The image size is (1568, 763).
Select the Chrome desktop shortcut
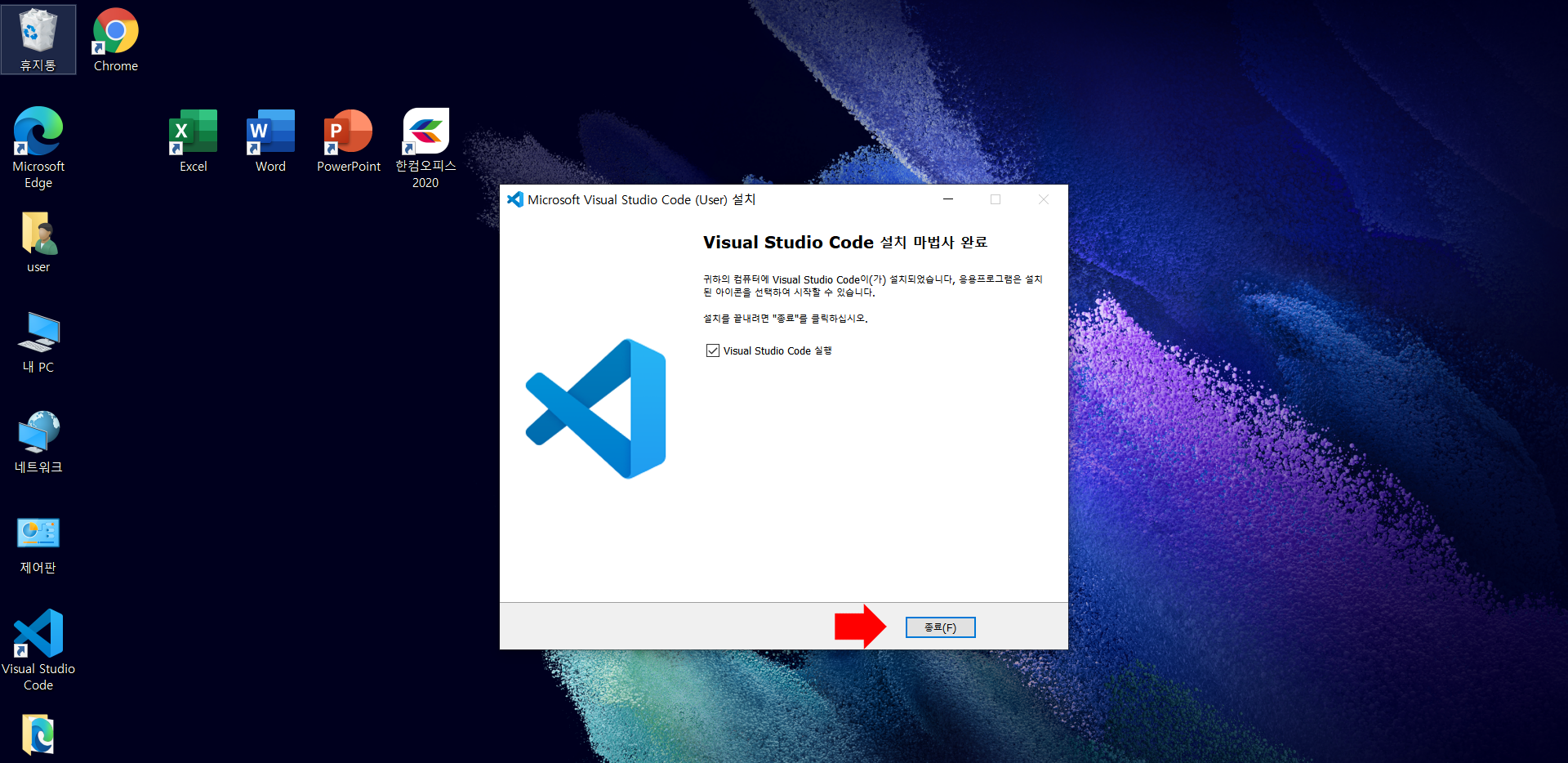click(x=115, y=39)
